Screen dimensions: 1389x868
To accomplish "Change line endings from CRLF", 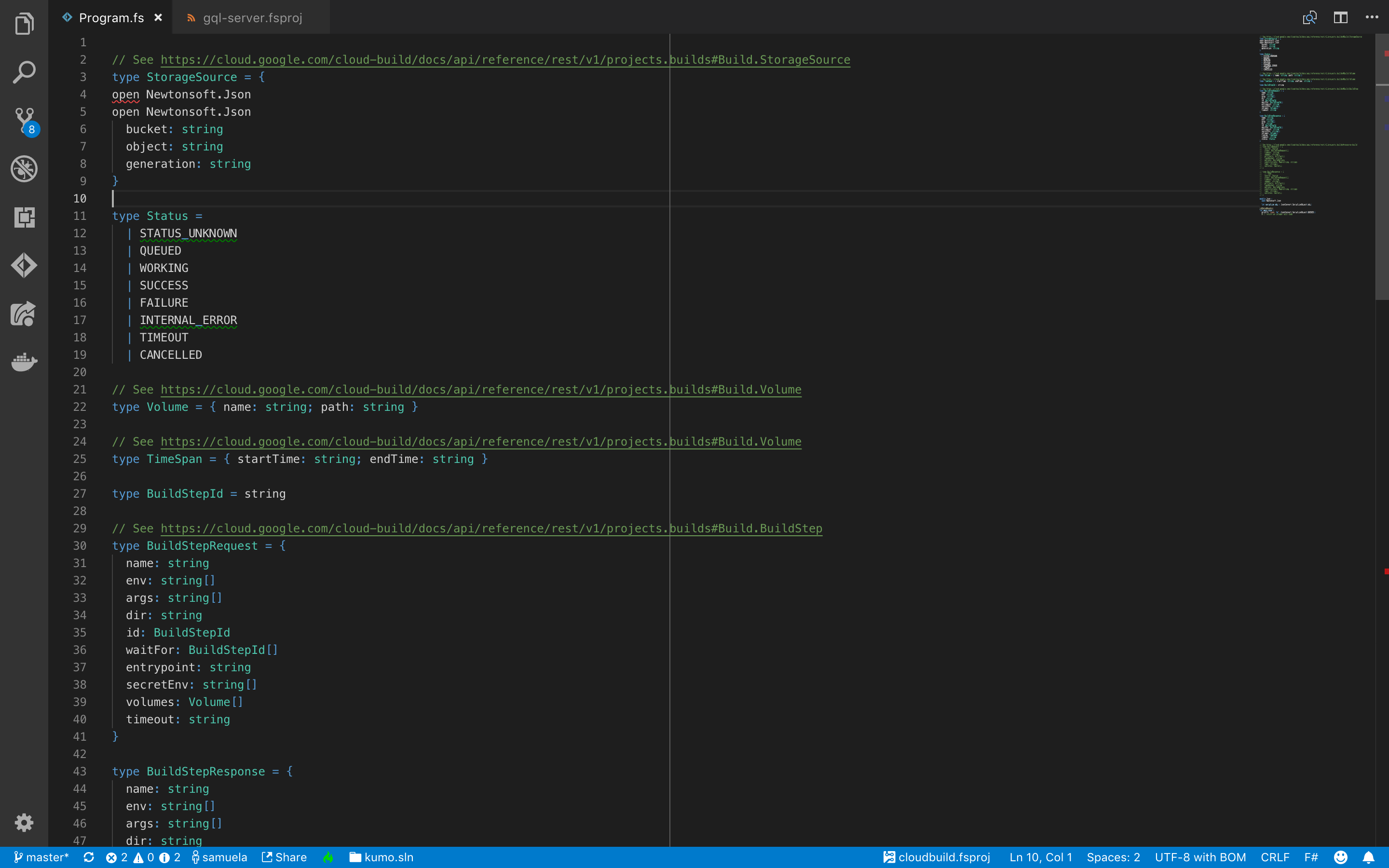I will coord(1275,857).
